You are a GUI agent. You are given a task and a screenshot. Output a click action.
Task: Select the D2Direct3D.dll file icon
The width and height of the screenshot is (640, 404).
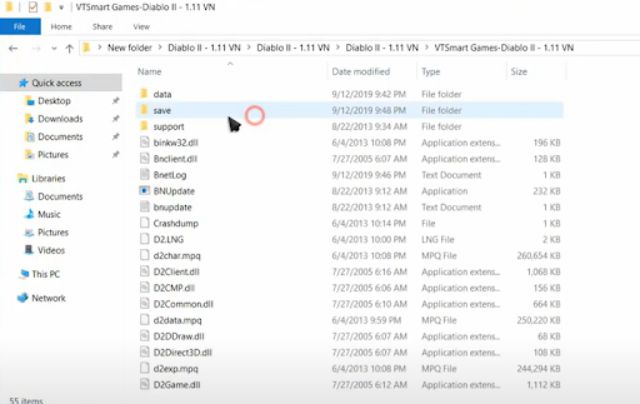coord(144,352)
